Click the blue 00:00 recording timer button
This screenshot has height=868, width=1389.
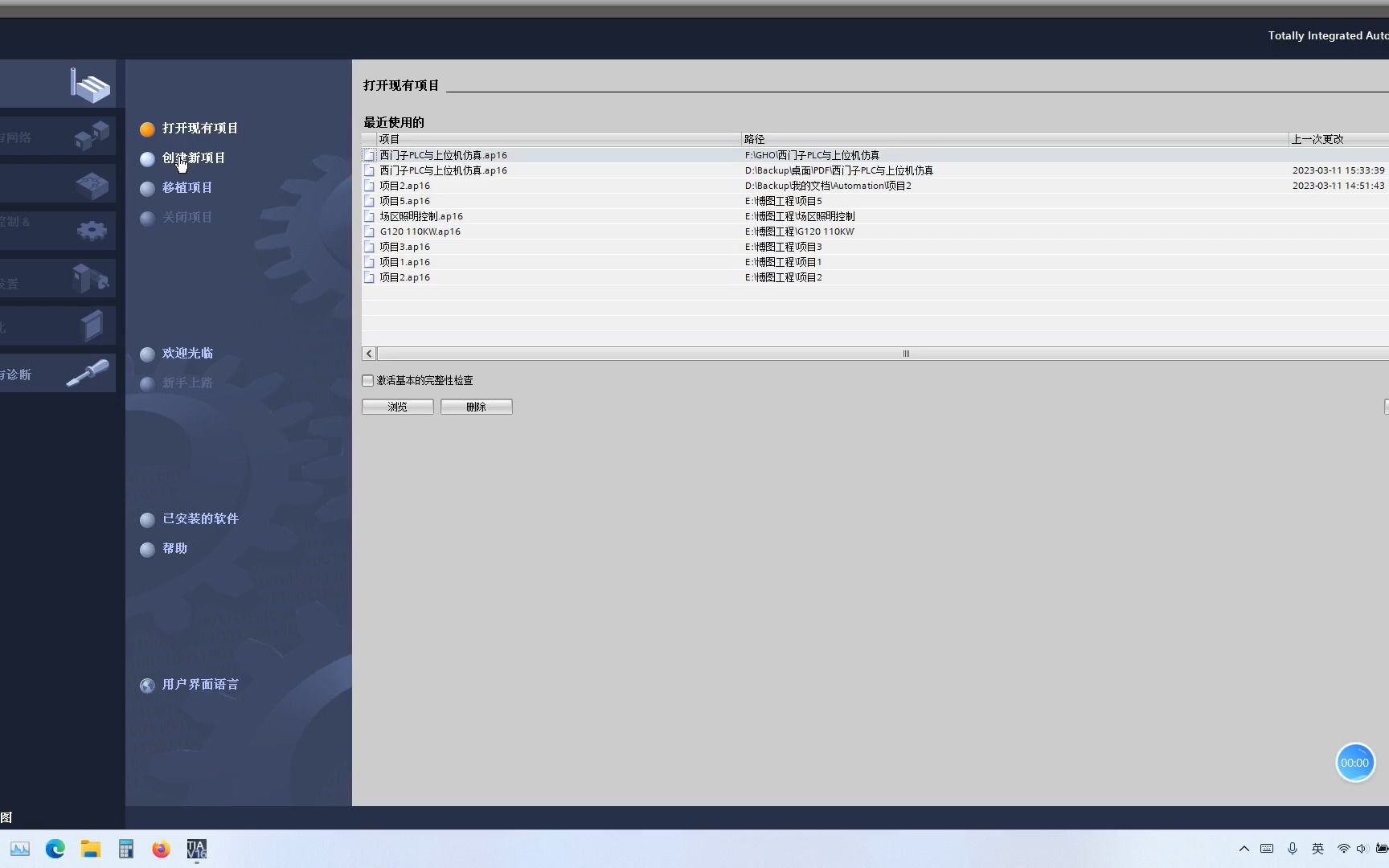point(1355,763)
